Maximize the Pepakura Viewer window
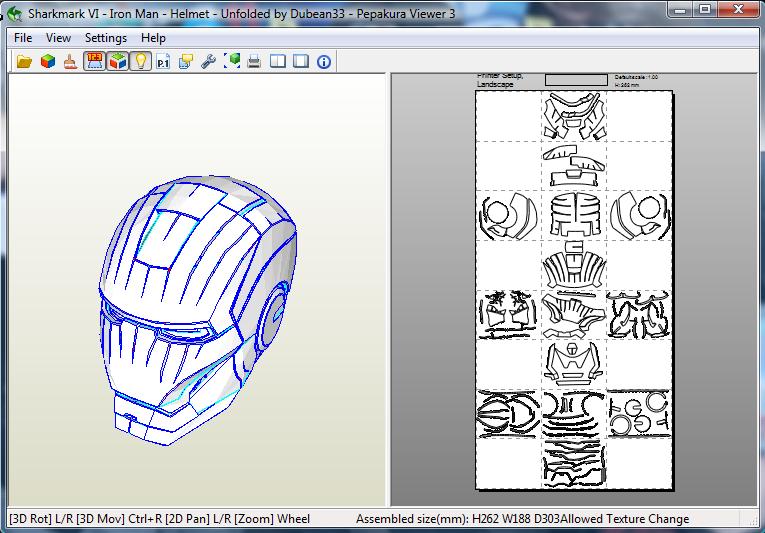The height and width of the screenshot is (533, 765). coord(705,9)
